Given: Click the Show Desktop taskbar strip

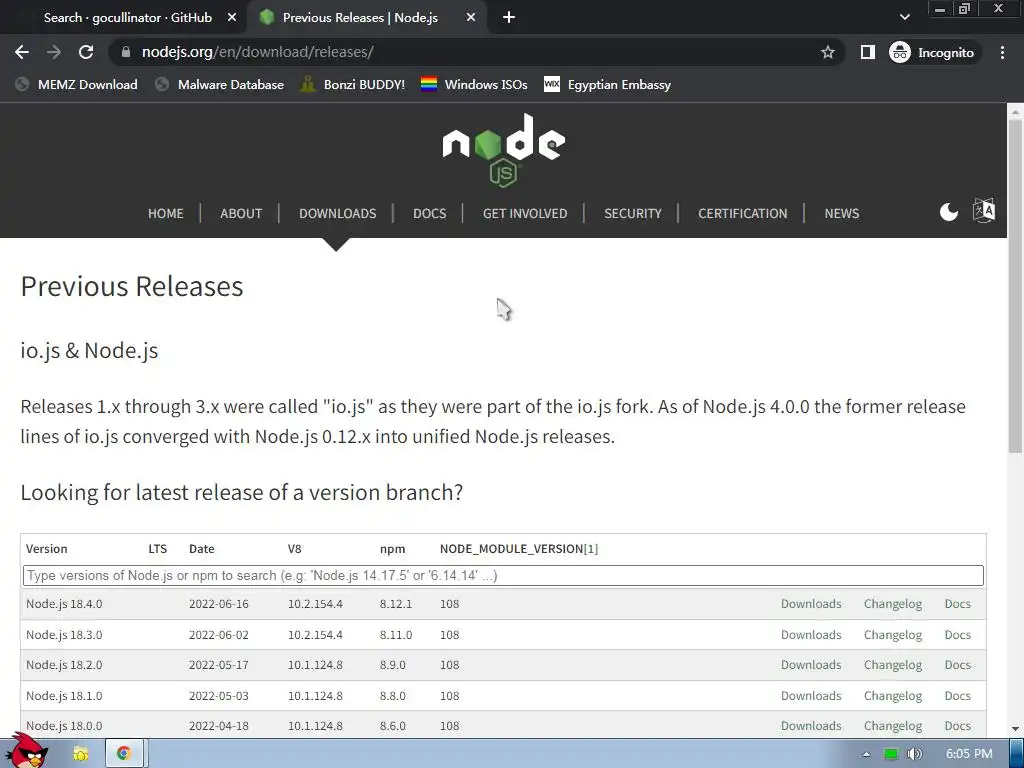Looking at the screenshot, I should coord(1016,754).
